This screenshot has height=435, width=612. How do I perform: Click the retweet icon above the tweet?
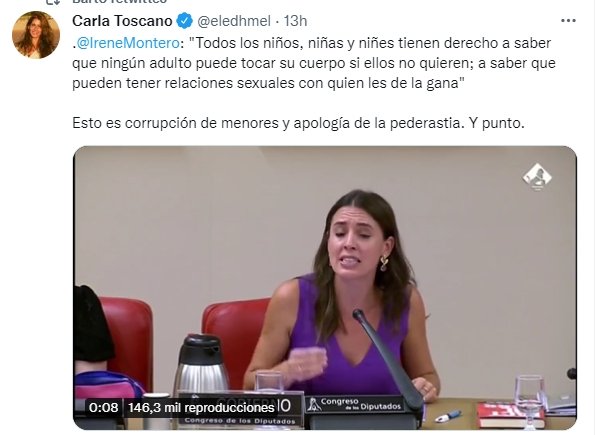pos(53,2)
